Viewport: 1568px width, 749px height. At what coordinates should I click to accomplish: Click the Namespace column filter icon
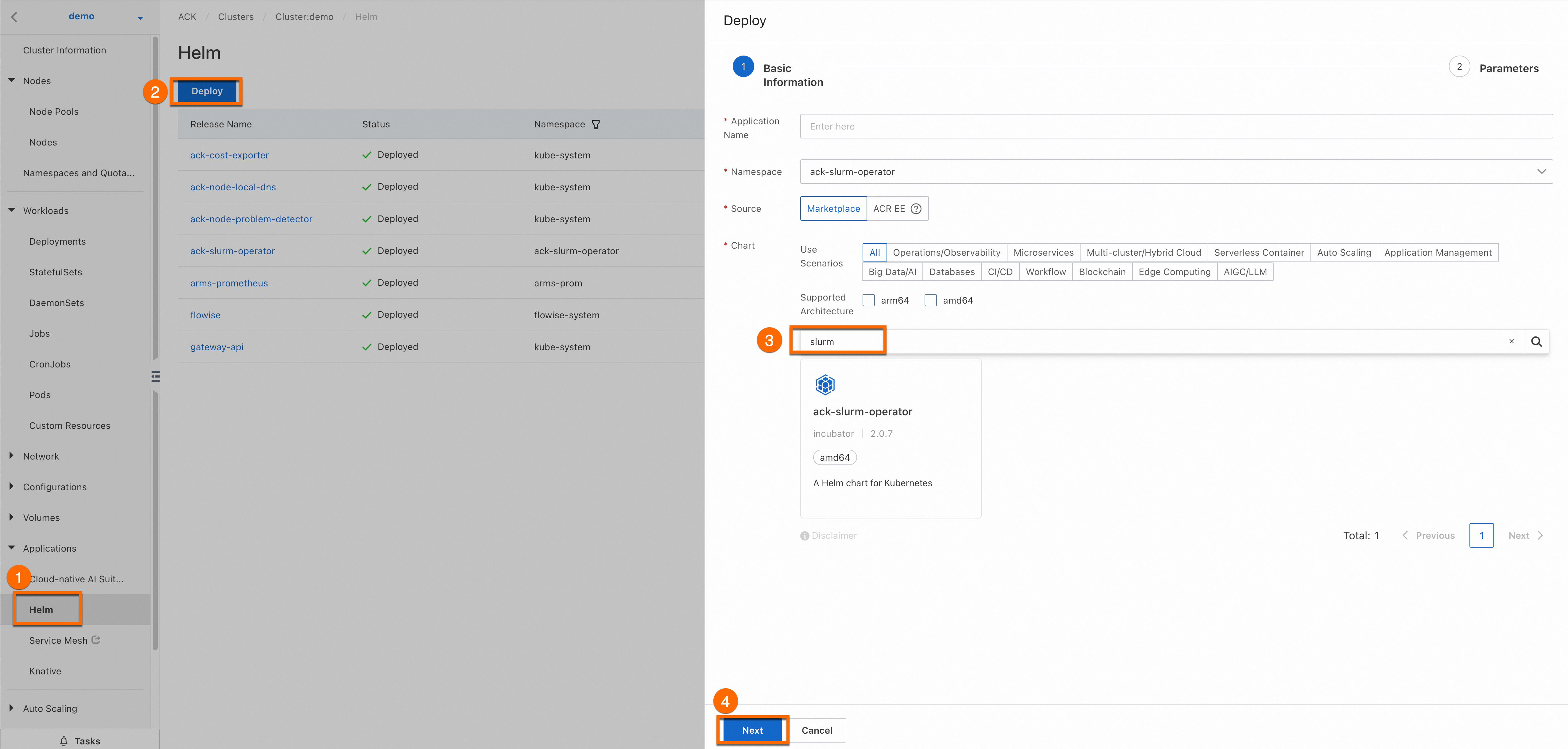pos(595,124)
